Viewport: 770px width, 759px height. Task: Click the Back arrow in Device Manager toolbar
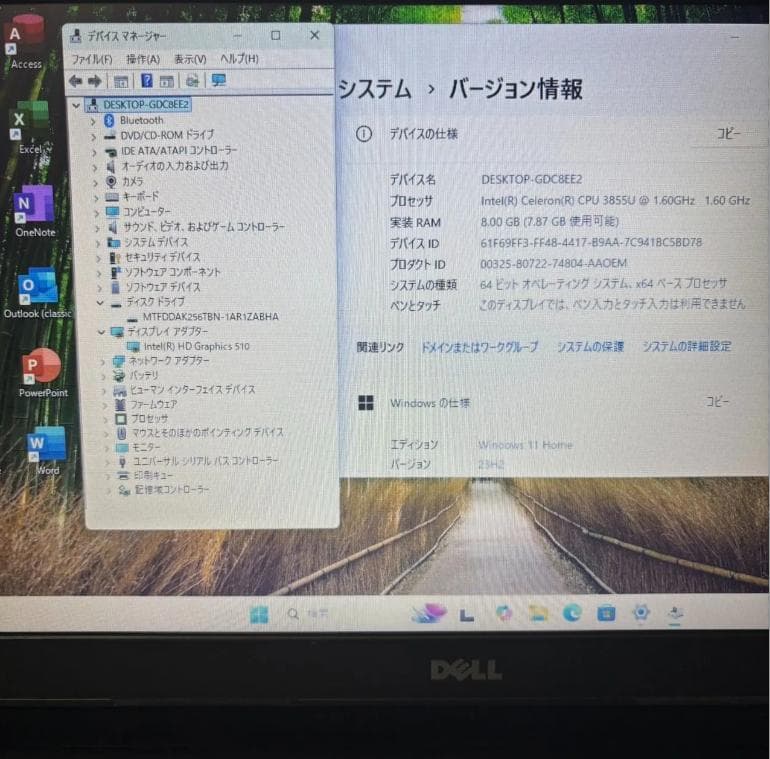75,81
